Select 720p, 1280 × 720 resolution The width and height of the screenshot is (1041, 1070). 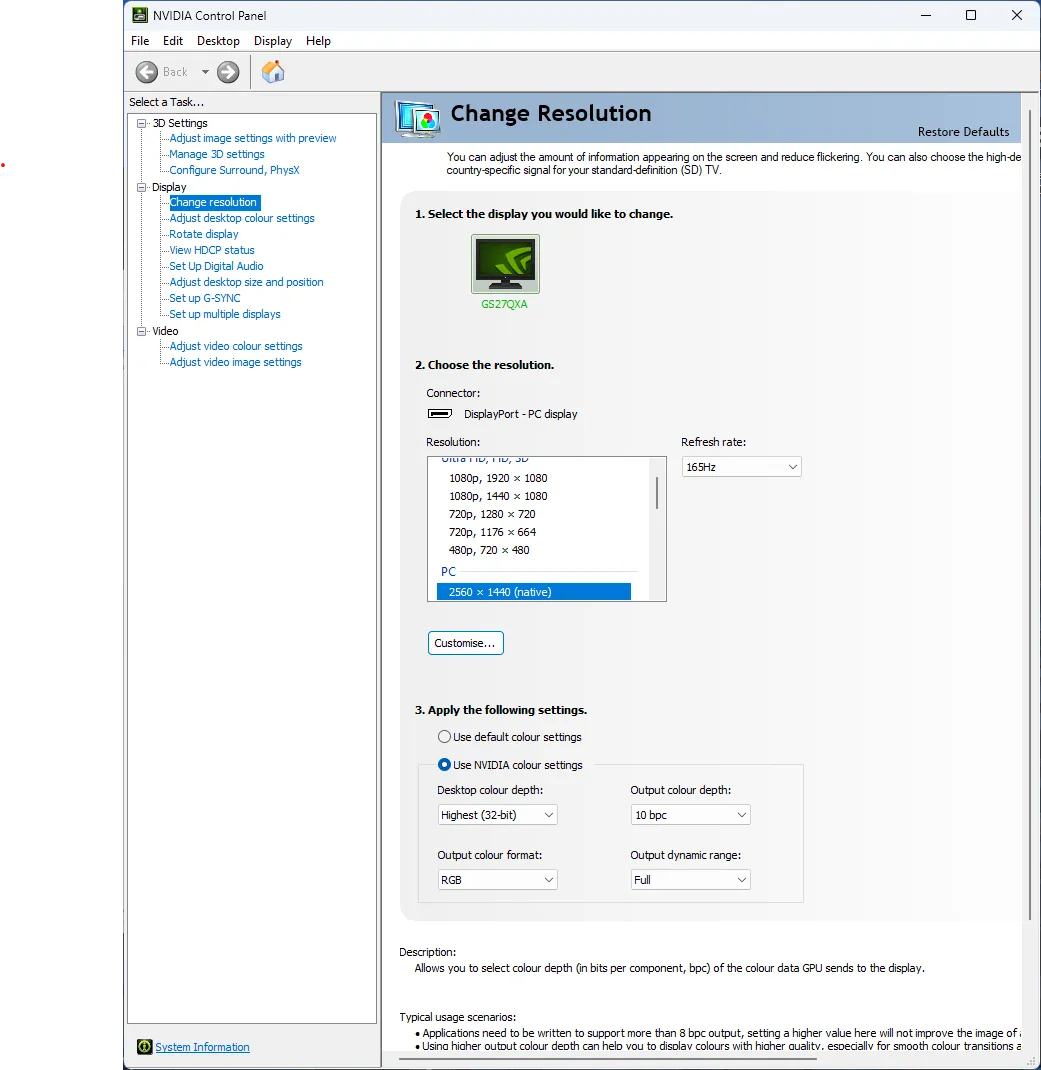pos(492,514)
